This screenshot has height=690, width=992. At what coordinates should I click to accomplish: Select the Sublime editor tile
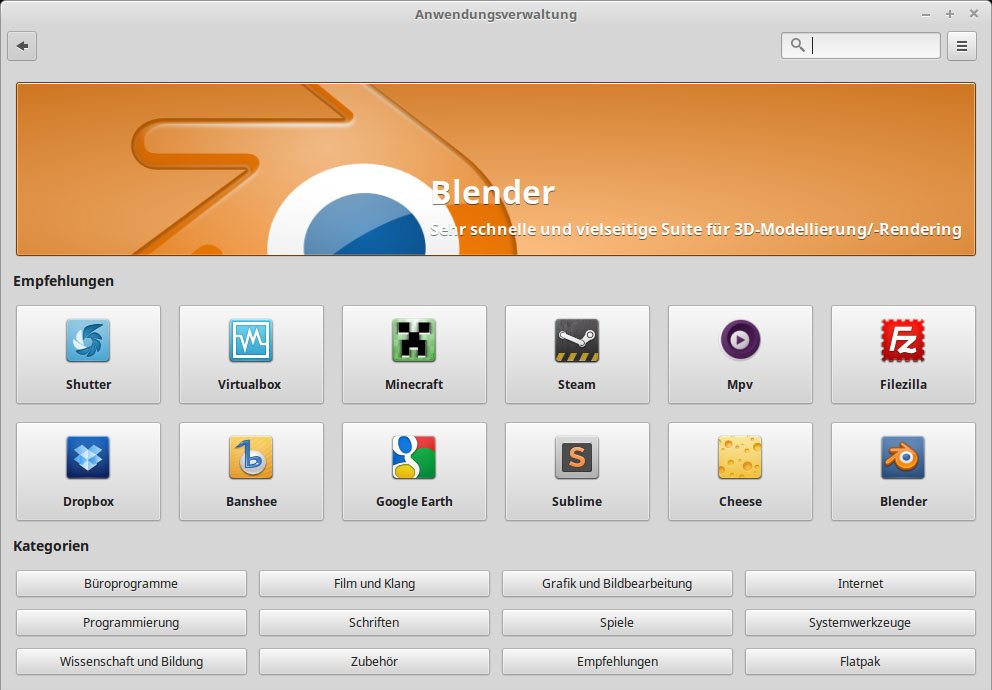(577, 471)
